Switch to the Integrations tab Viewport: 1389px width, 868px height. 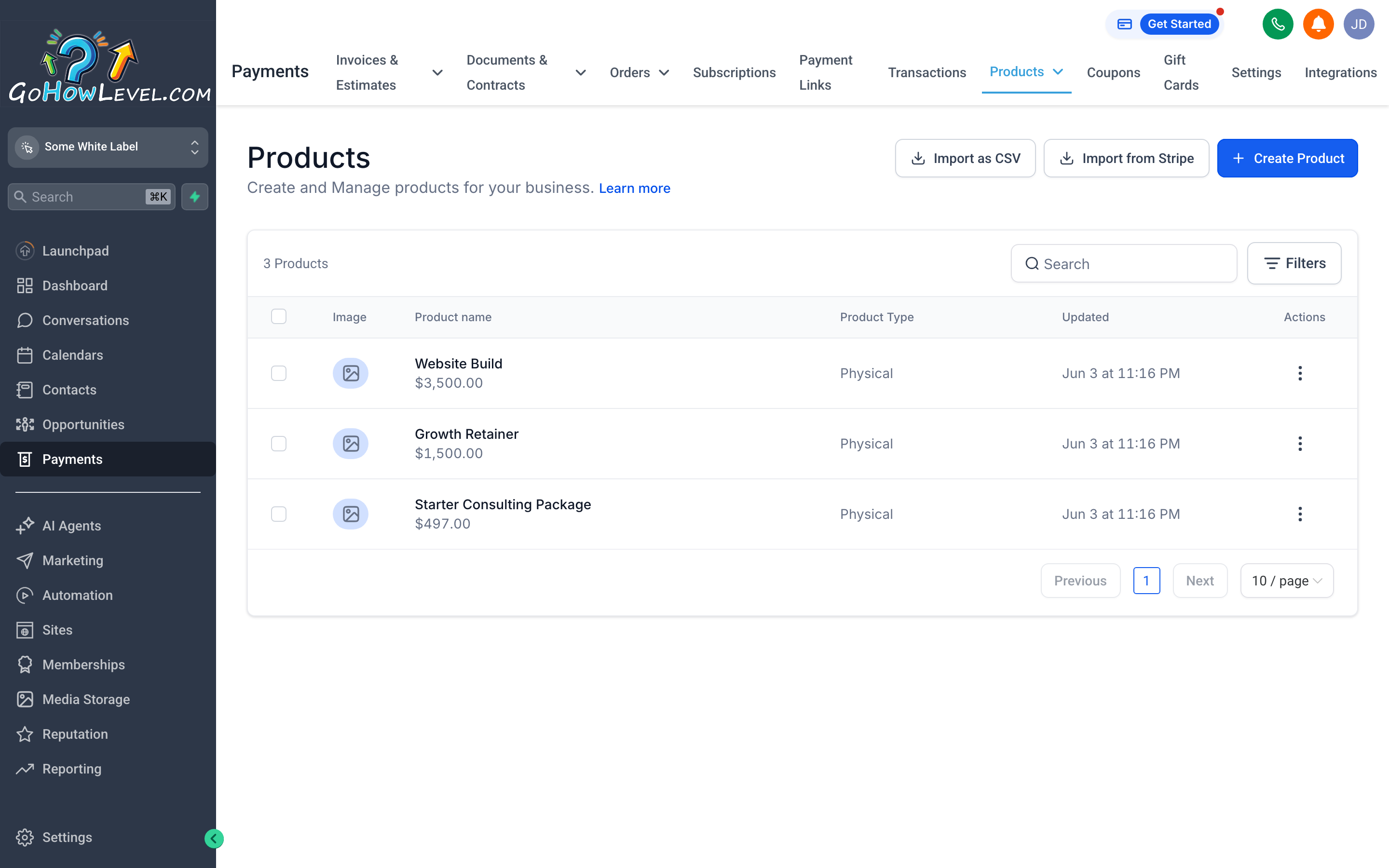click(1340, 73)
